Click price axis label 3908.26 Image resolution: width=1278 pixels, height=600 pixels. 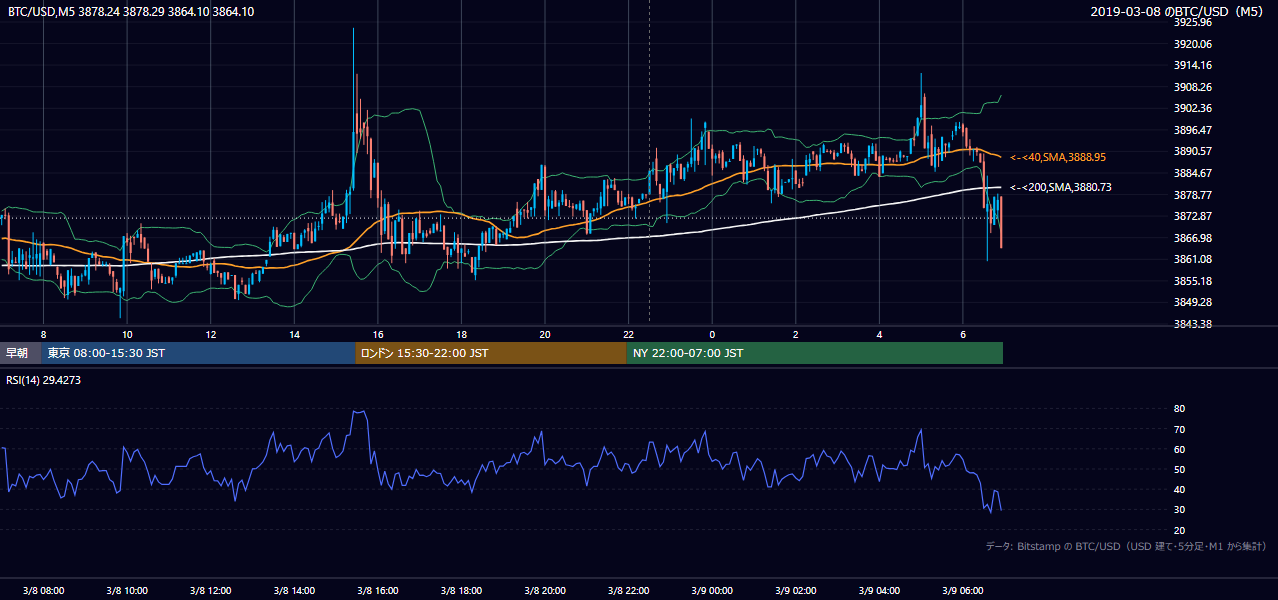coord(1193,87)
